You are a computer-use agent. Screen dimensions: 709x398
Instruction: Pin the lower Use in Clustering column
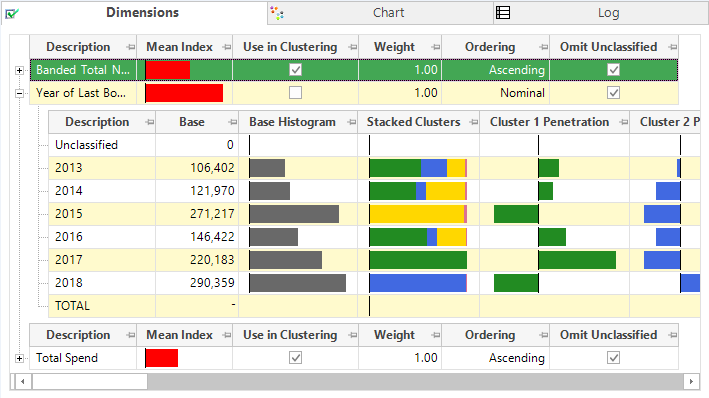coord(353,335)
